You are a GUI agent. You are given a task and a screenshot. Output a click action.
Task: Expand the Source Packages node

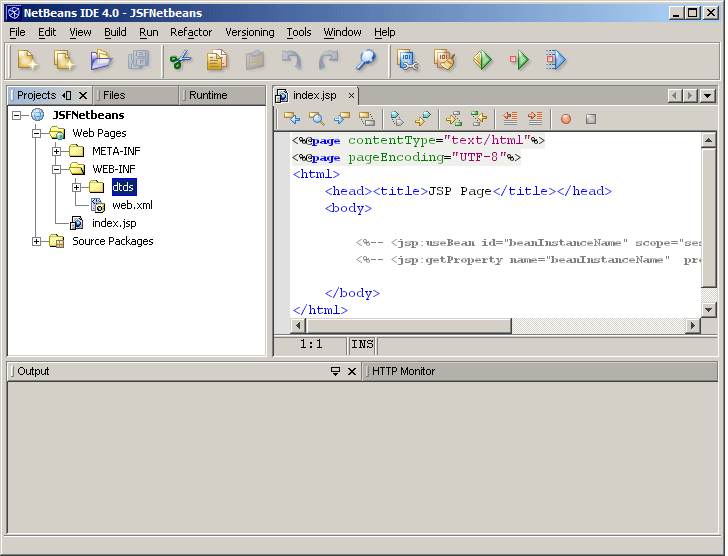[36, 241]
